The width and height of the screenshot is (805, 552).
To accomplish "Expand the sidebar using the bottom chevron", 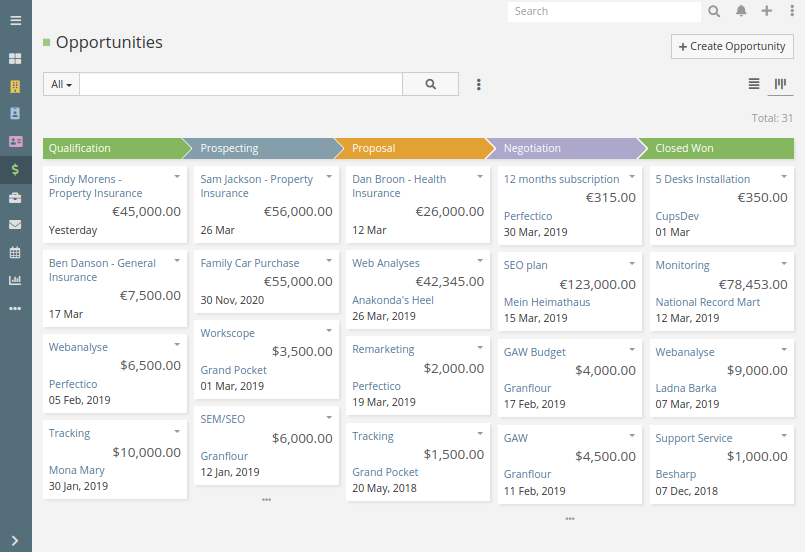I will tap(15, 540).
